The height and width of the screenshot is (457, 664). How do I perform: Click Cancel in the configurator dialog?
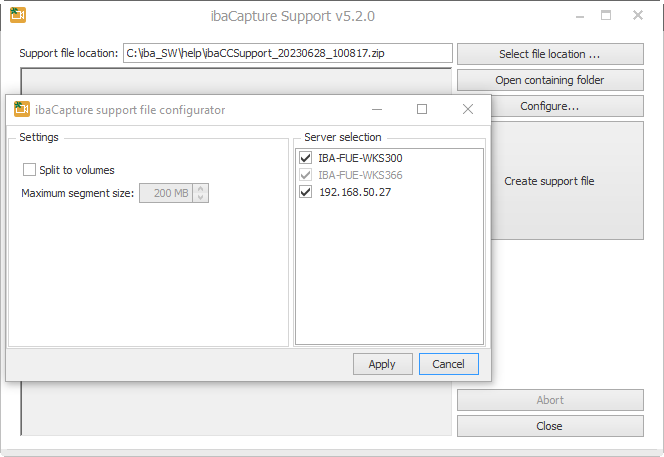(448, 364)
